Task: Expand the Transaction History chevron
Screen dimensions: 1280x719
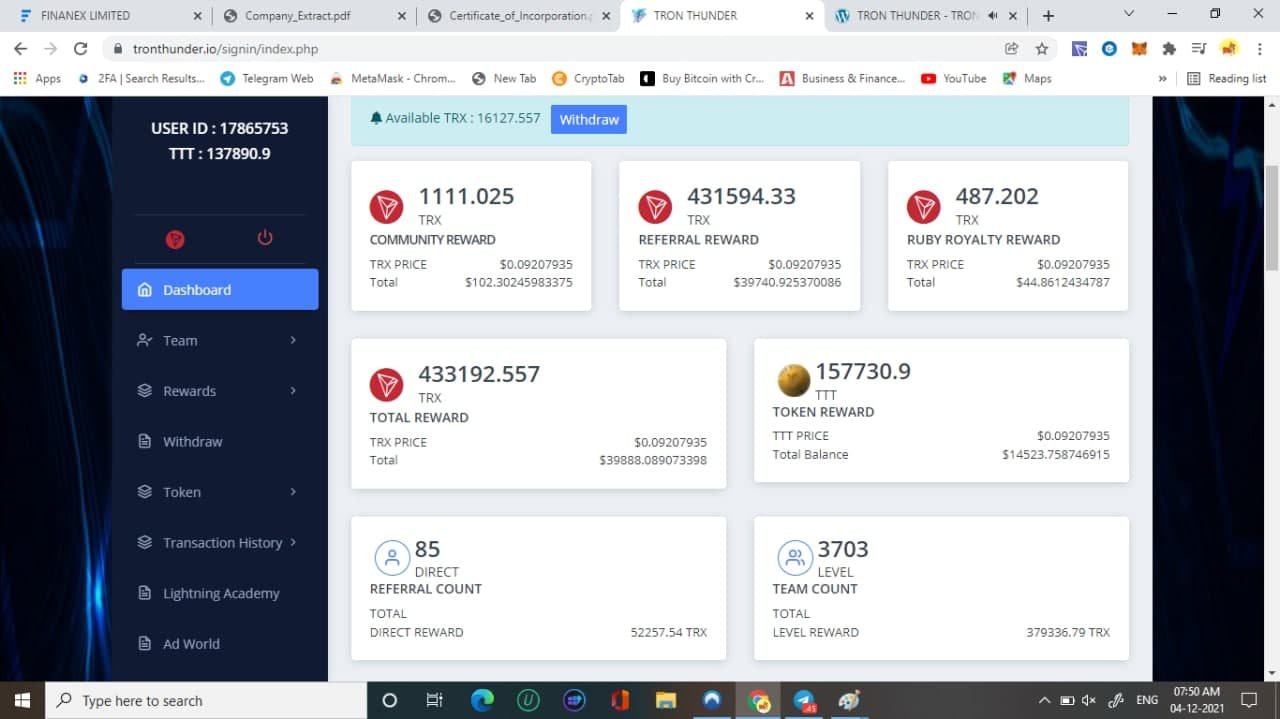Action: click(293, 542)
